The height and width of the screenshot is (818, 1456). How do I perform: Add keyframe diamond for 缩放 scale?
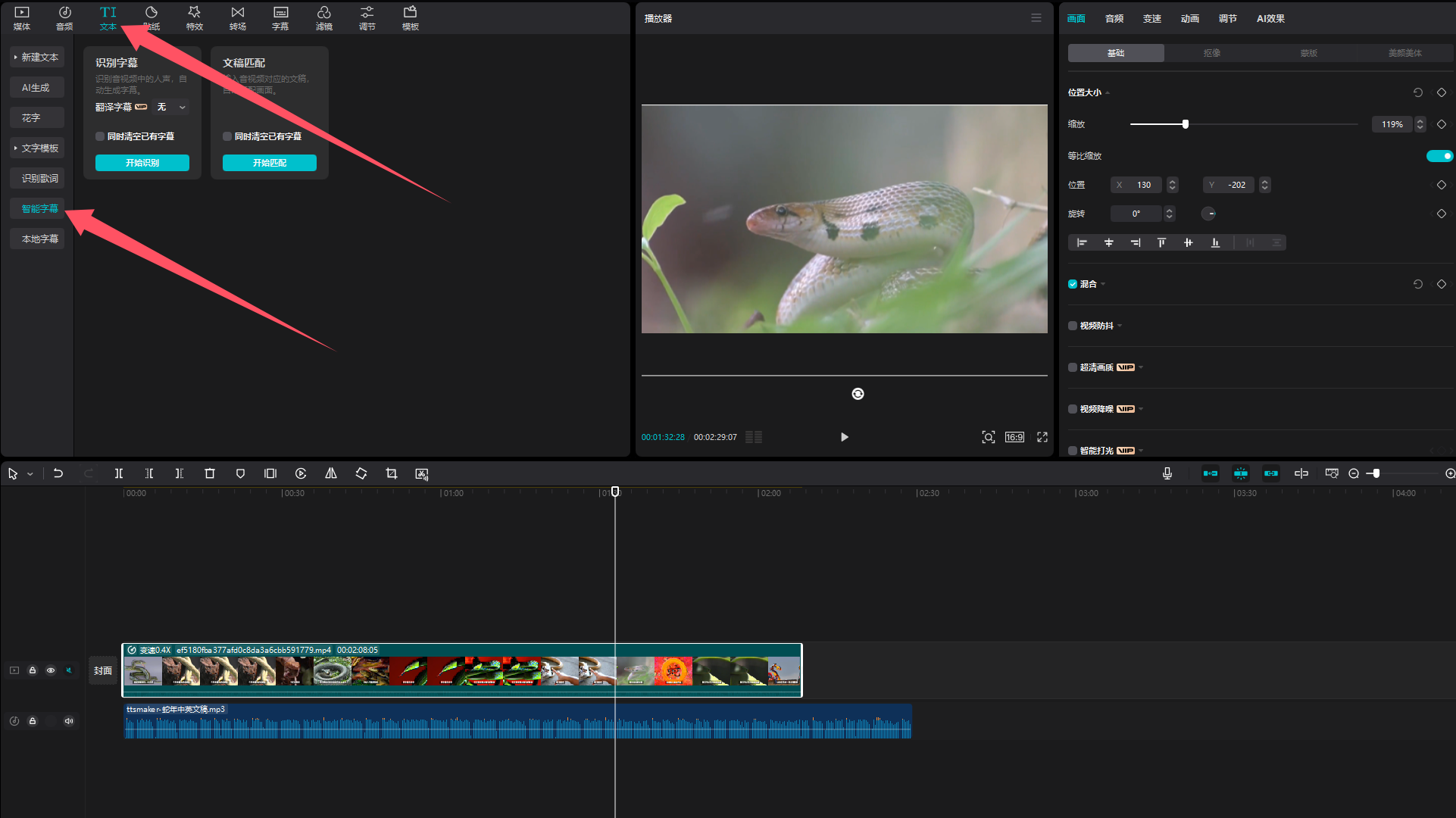pos(1442,124)
